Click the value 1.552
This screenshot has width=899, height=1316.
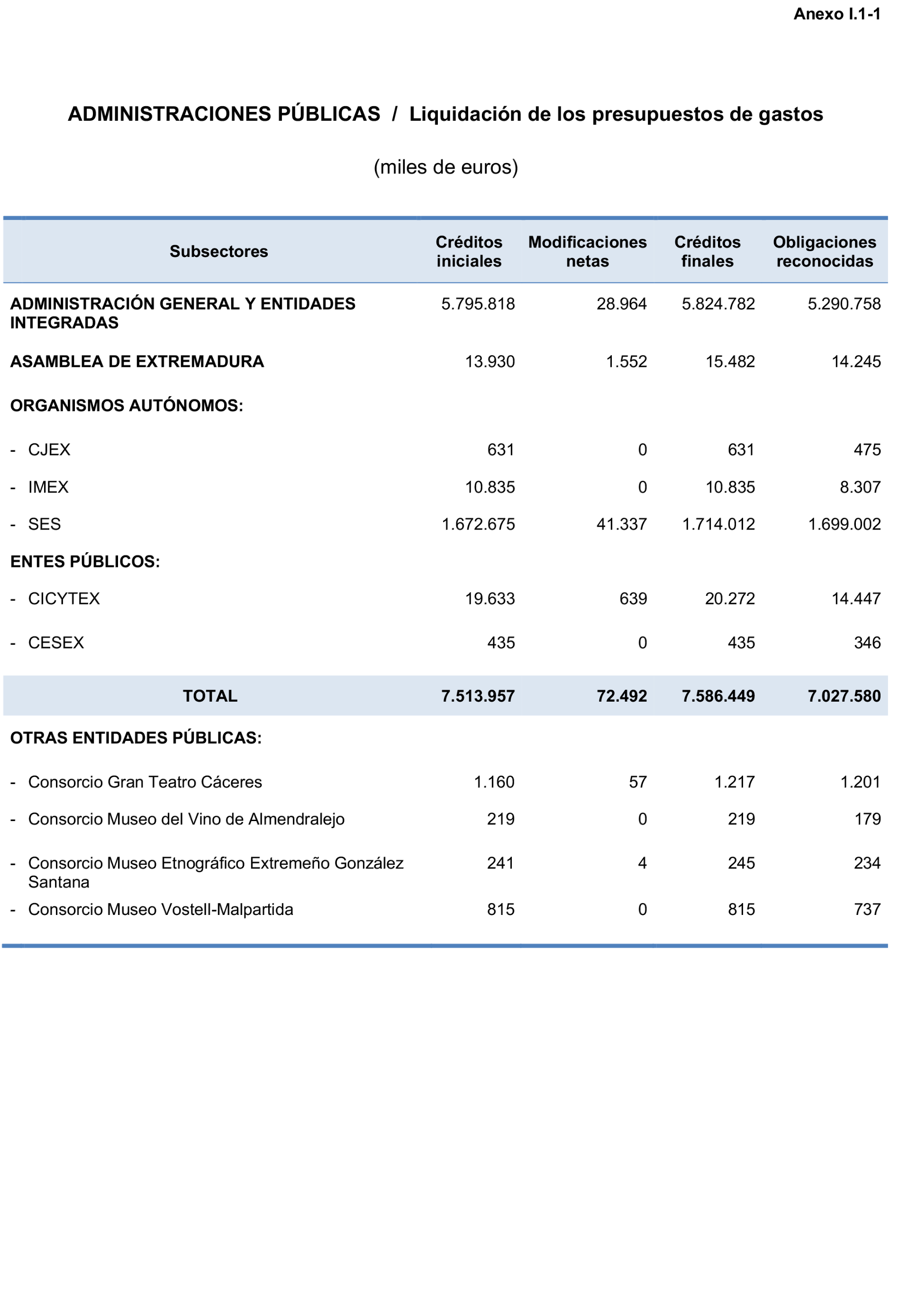pos(626,362)
